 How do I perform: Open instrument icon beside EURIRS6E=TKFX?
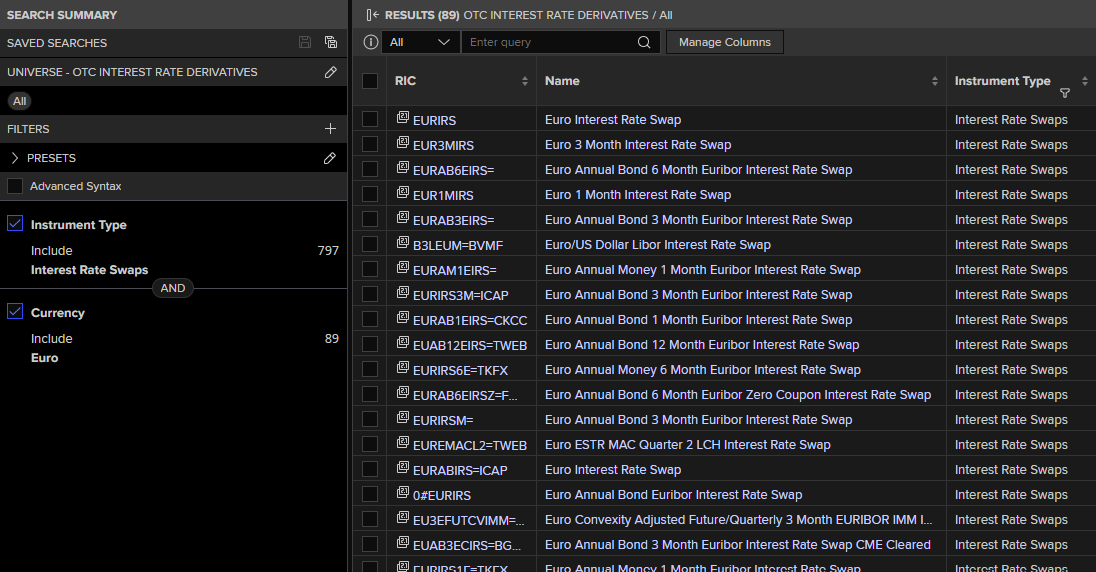[x=403, y=368]
